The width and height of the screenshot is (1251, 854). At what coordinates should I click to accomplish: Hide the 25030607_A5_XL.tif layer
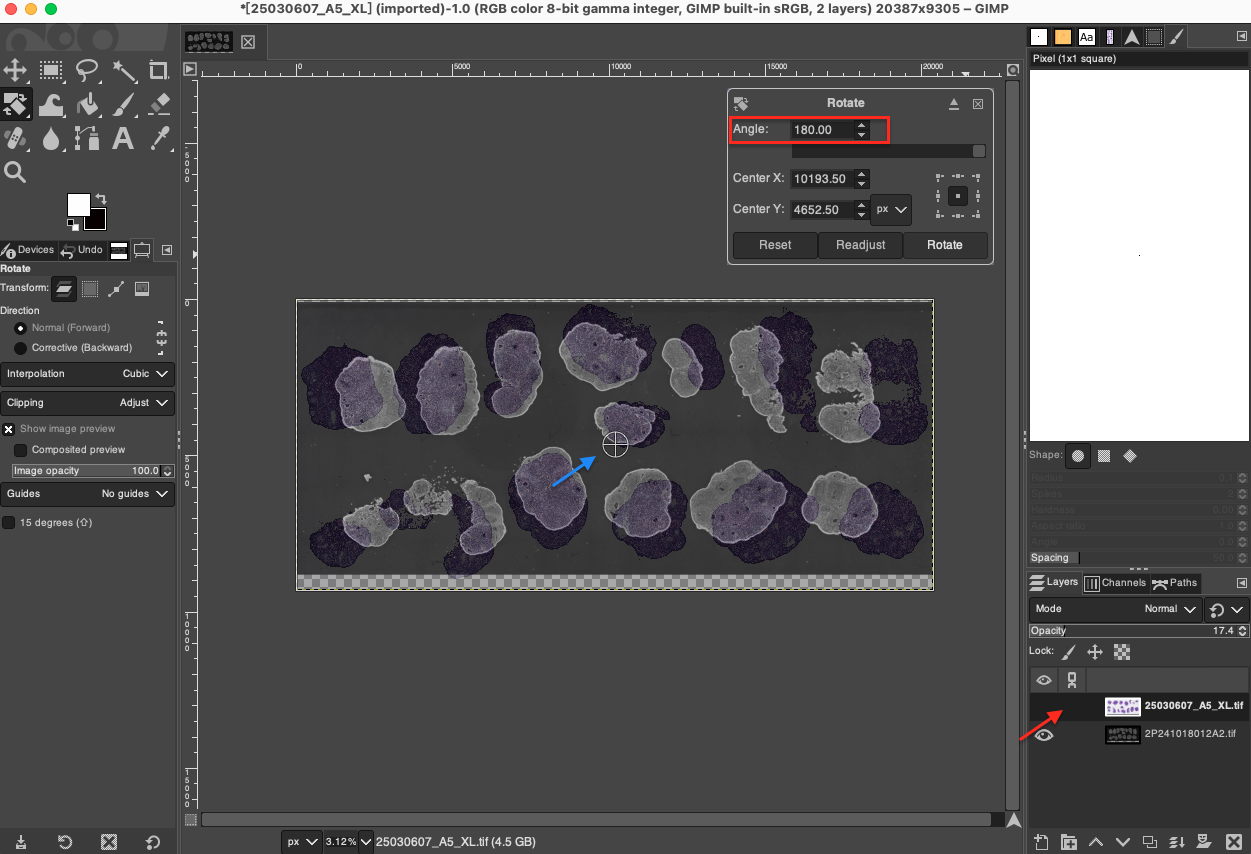(1043, 705)
